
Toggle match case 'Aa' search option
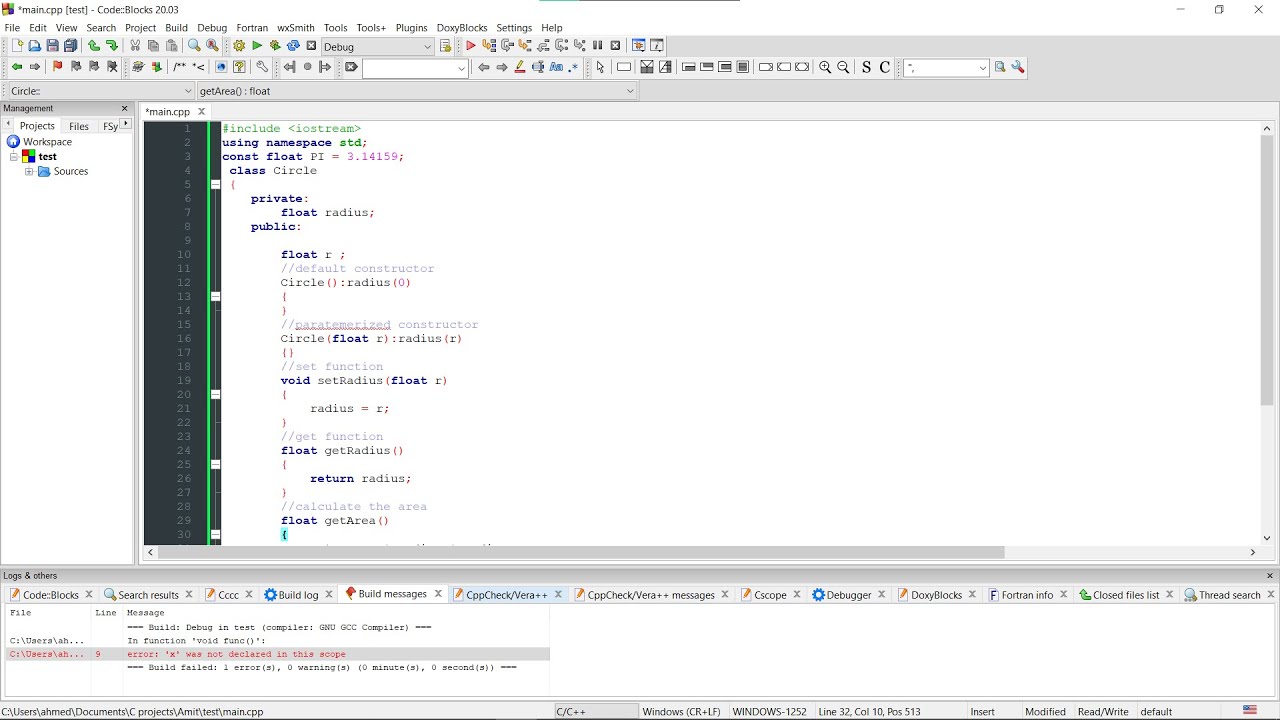coord(556,67)
